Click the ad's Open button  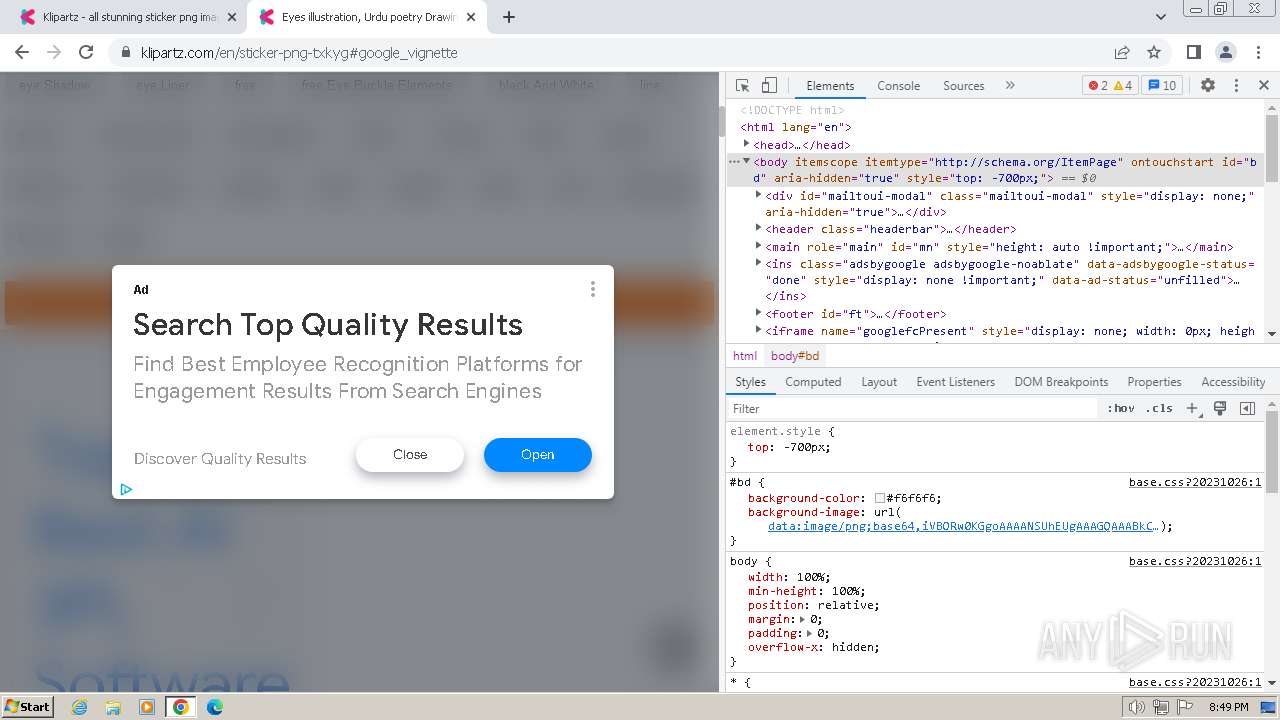point(538,455)
